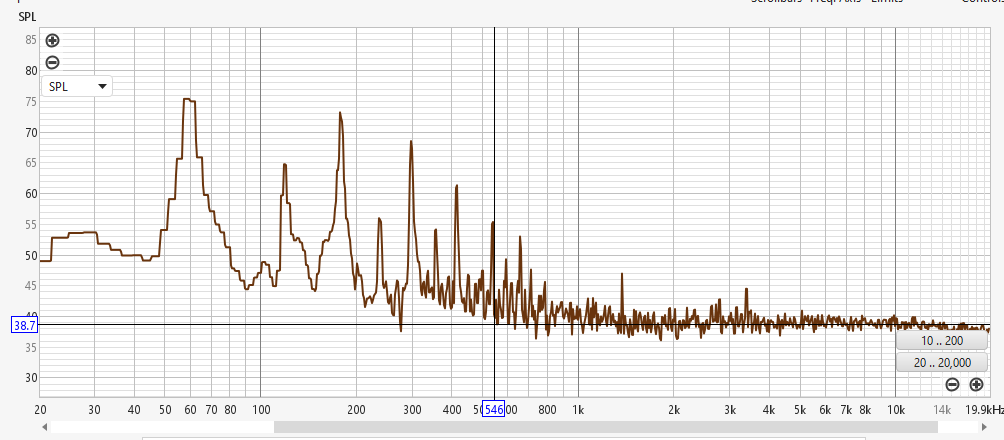This screenshot has width=1004, height=440.
Task: Click the 38.7 SPL cursor value box
Action: pos(24,325)
